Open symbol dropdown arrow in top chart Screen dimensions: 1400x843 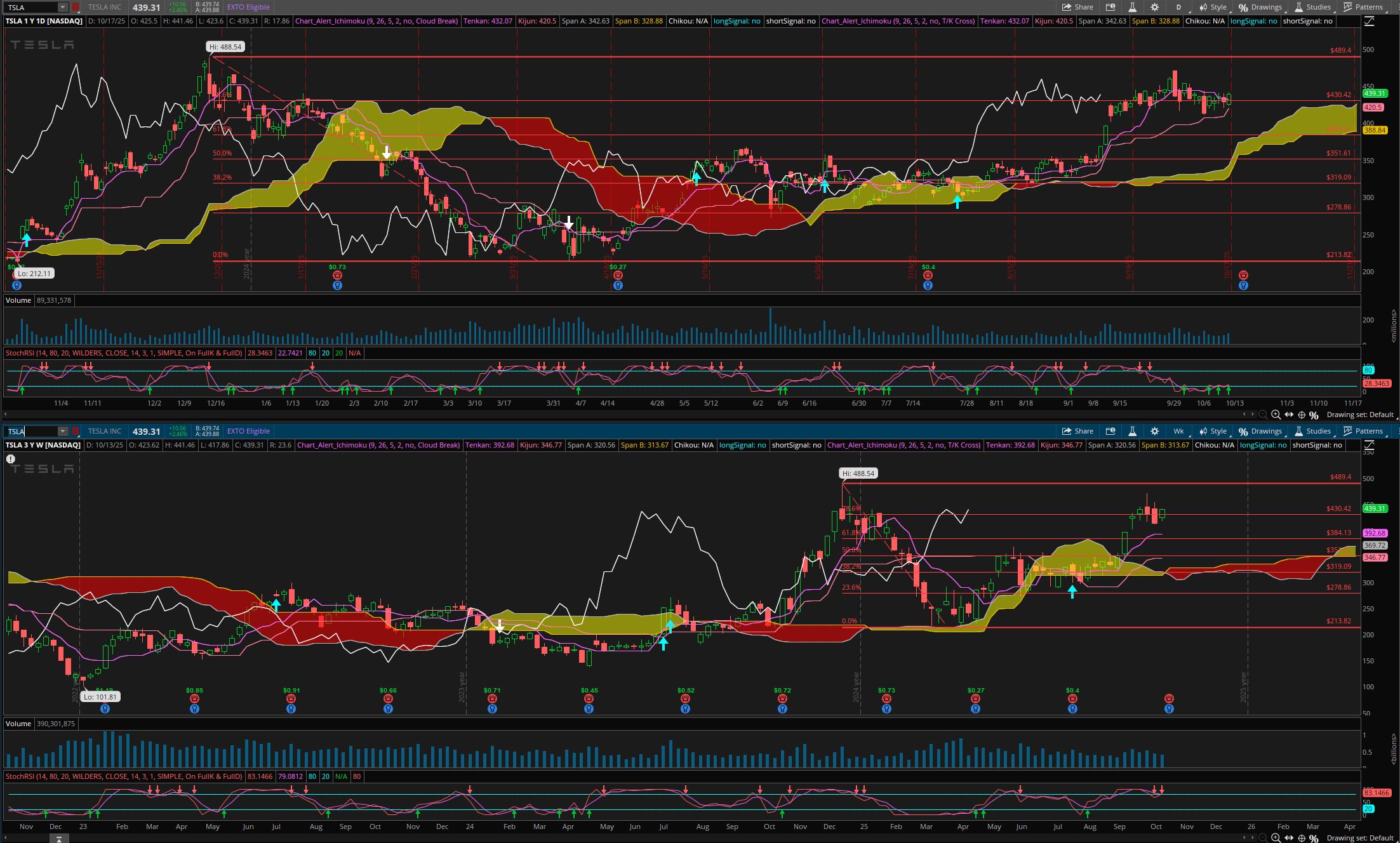(62, 7)
